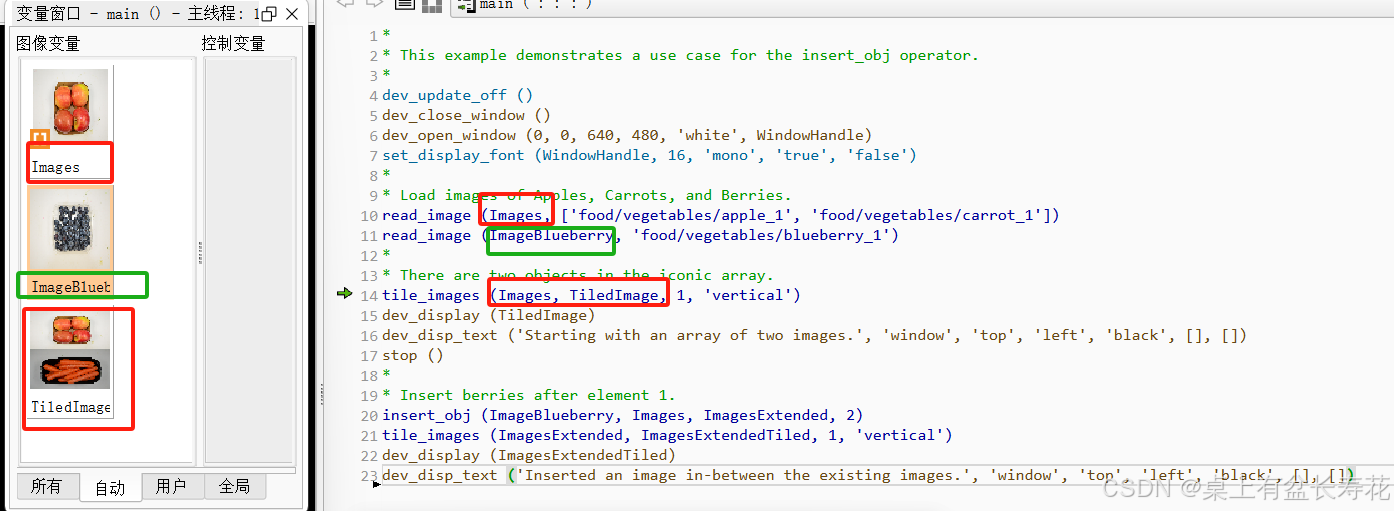The width and height of the screenshot is (1394, 511).
Task: Select the set_display_font code line
Action: coord(649,156)
